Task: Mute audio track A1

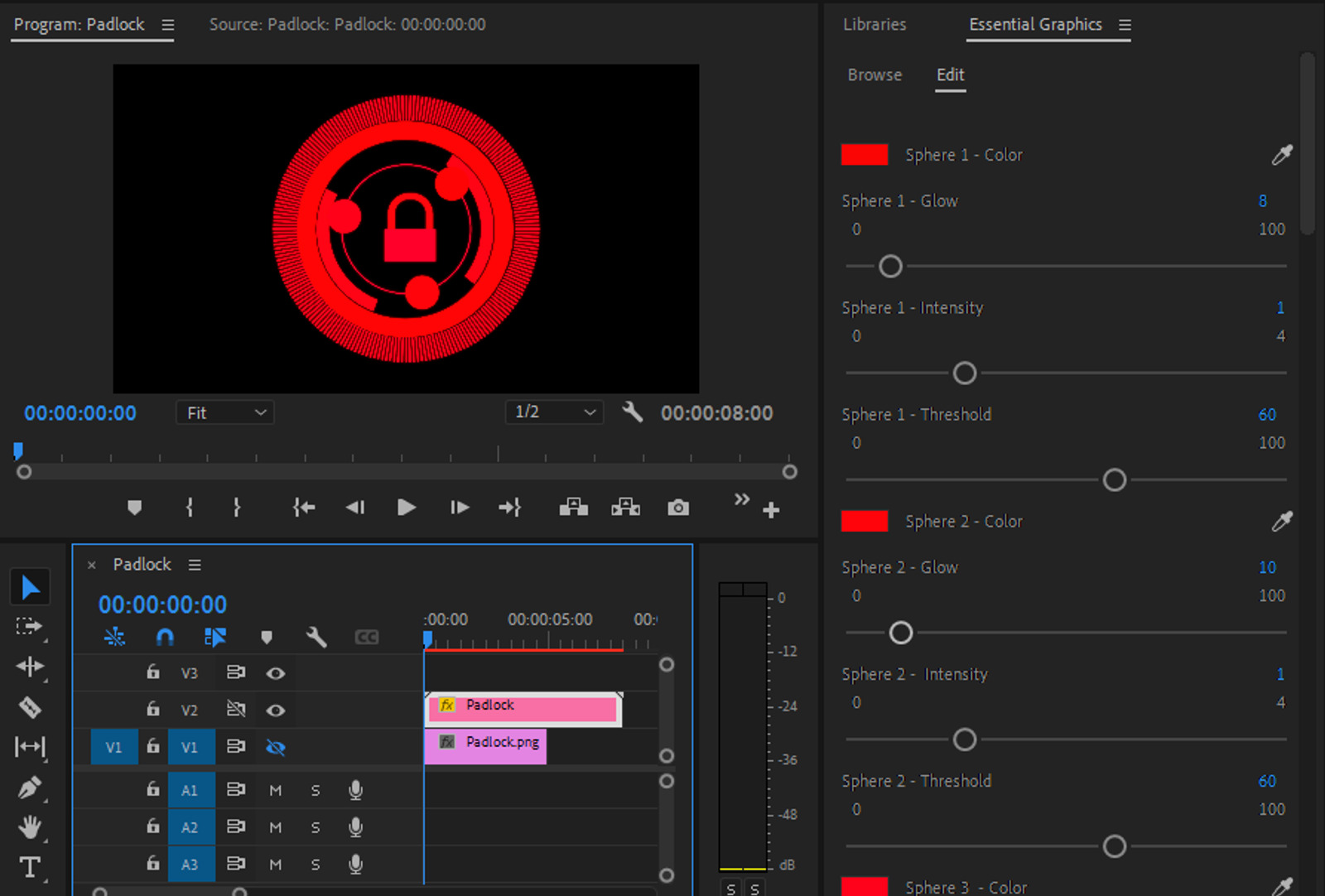Action: (276, 790)
